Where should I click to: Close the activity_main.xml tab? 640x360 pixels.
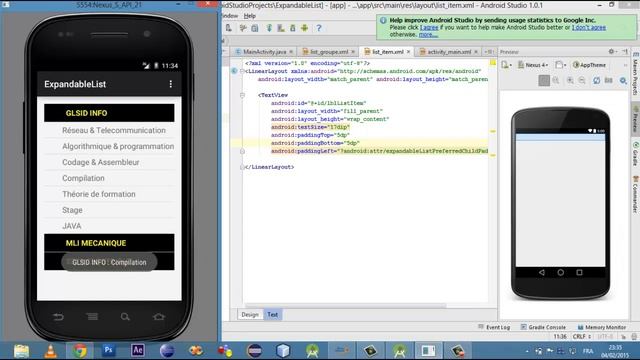(x=476, y=52)
